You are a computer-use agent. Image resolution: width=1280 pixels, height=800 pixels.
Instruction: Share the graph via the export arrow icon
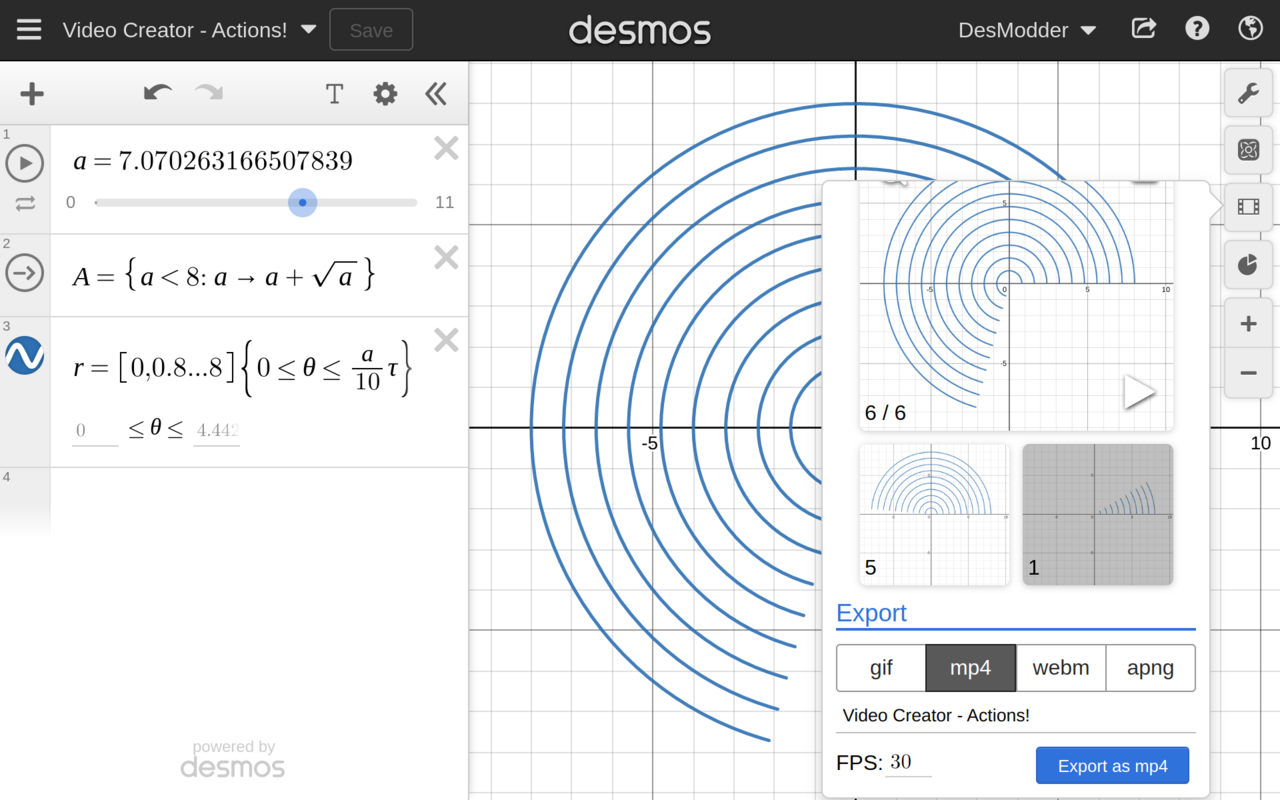tap(1143, 29)
